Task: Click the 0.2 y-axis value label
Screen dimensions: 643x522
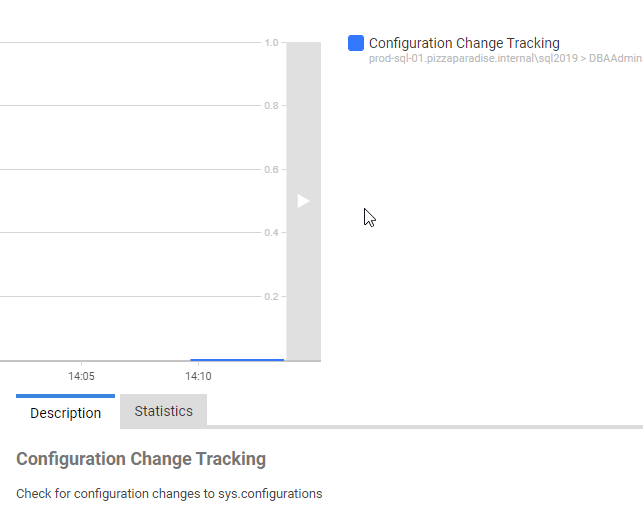Action: 271,297
